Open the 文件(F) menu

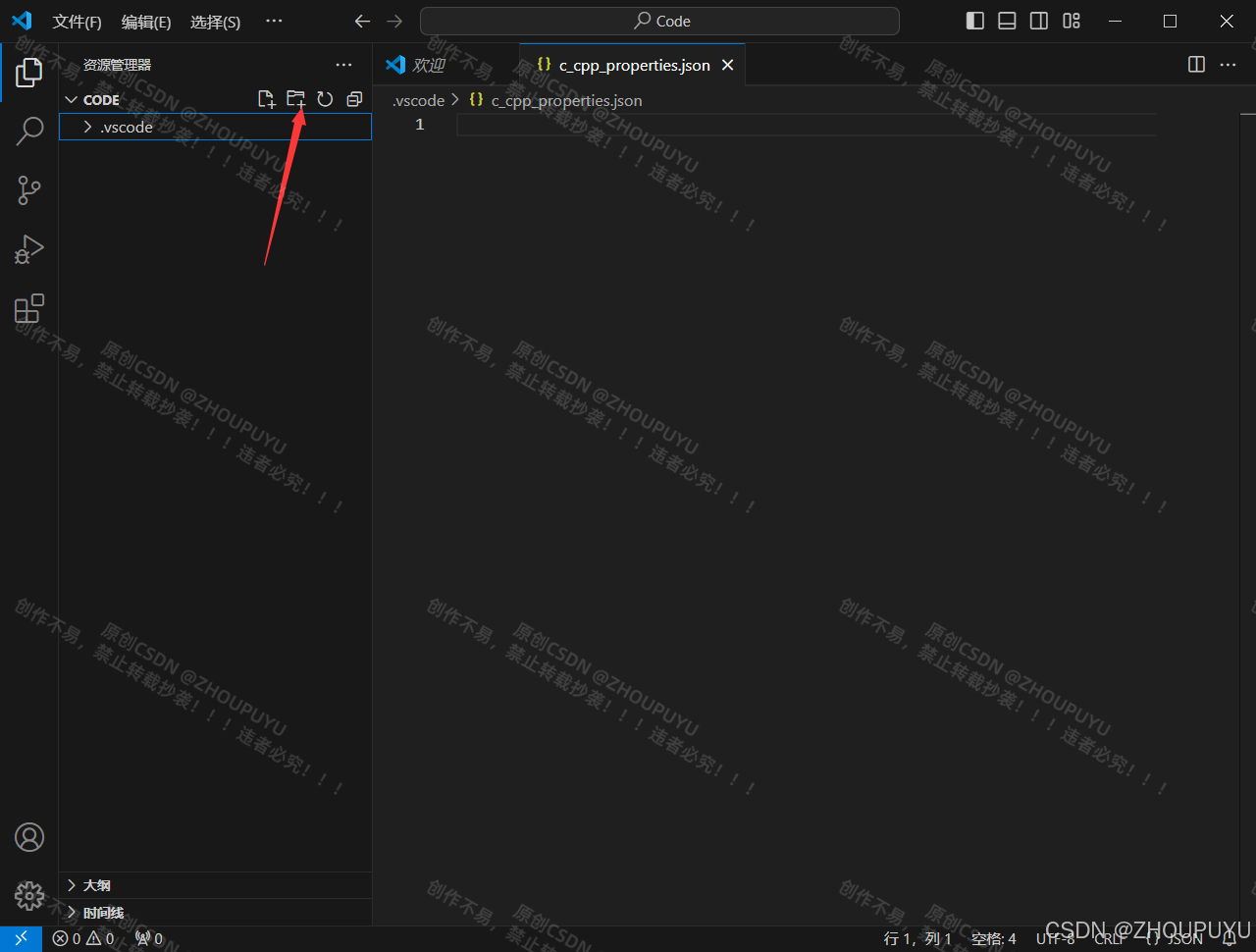tap(77, 22)
